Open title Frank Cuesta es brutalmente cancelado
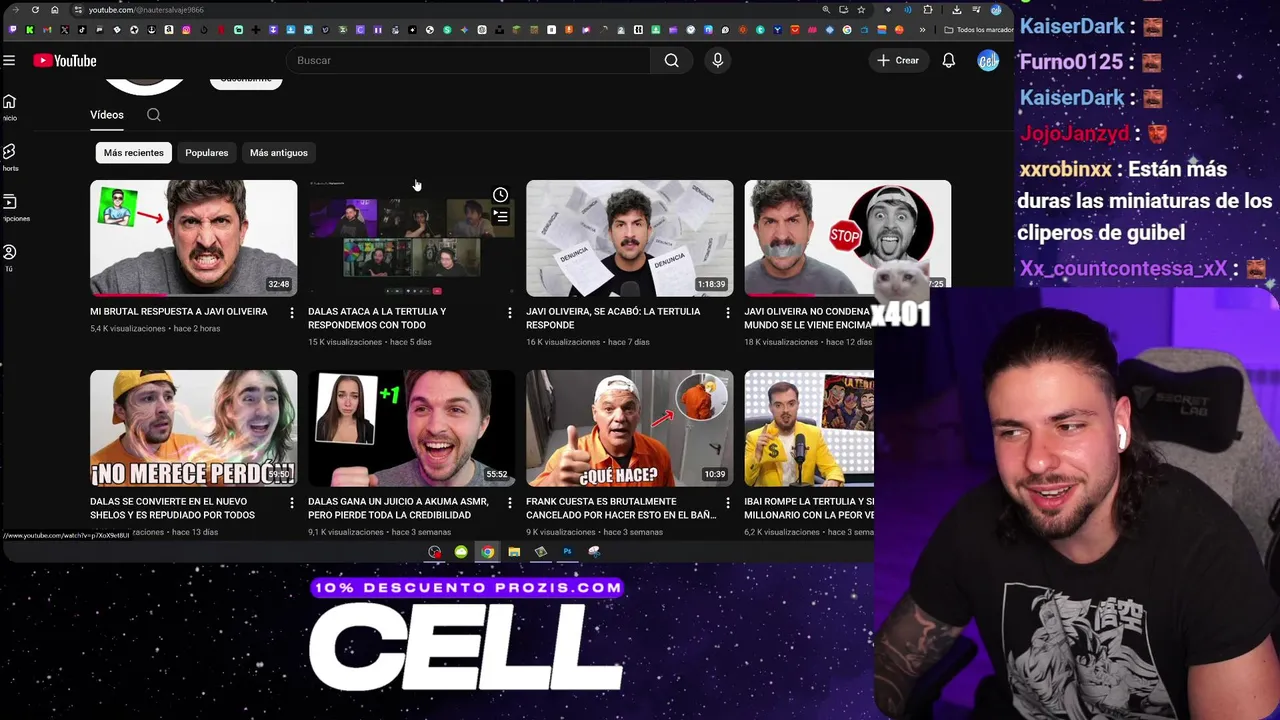 (x=621, y=508)
